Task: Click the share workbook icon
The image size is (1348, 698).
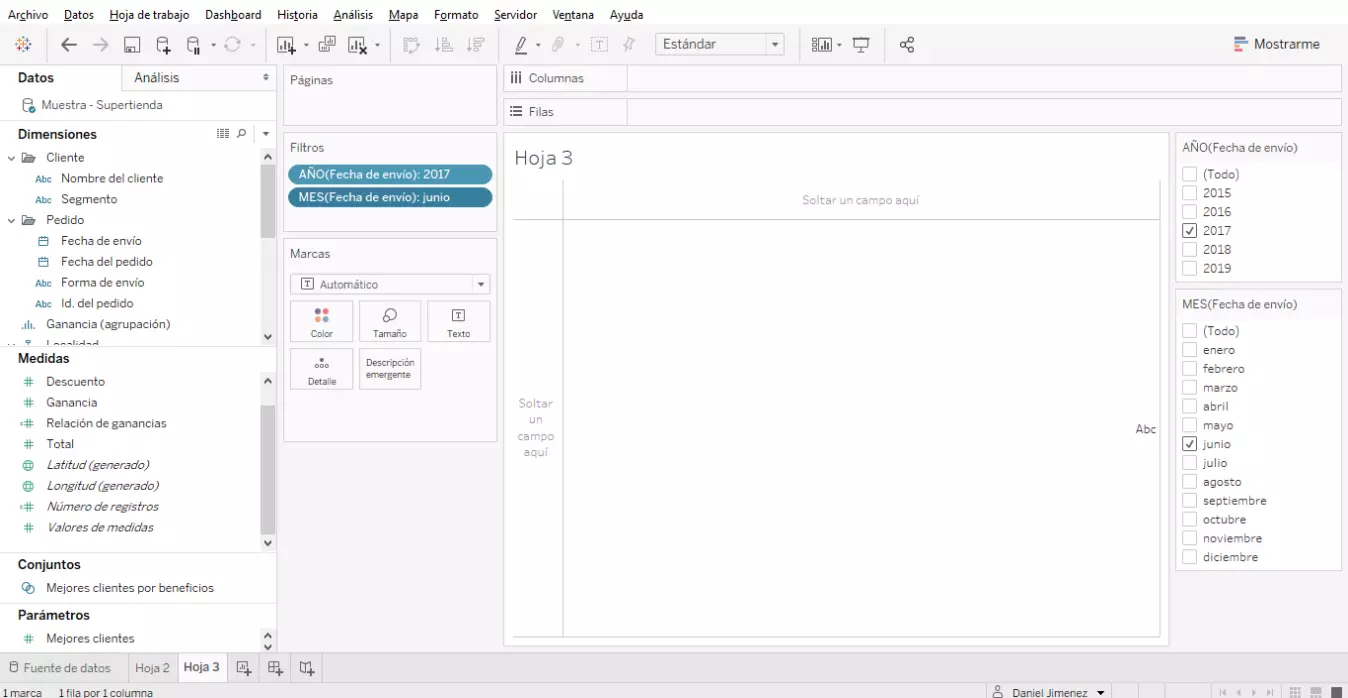Action: (x=907, y=45)
